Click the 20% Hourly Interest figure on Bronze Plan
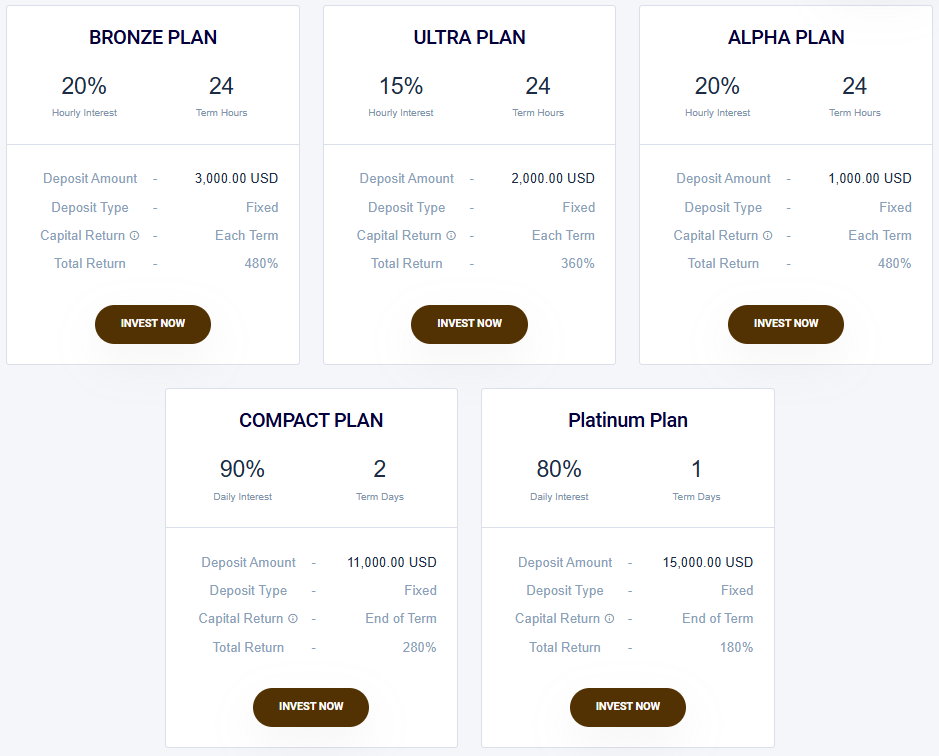The width and height of the screenshot is (939, 756). (84, 86)
